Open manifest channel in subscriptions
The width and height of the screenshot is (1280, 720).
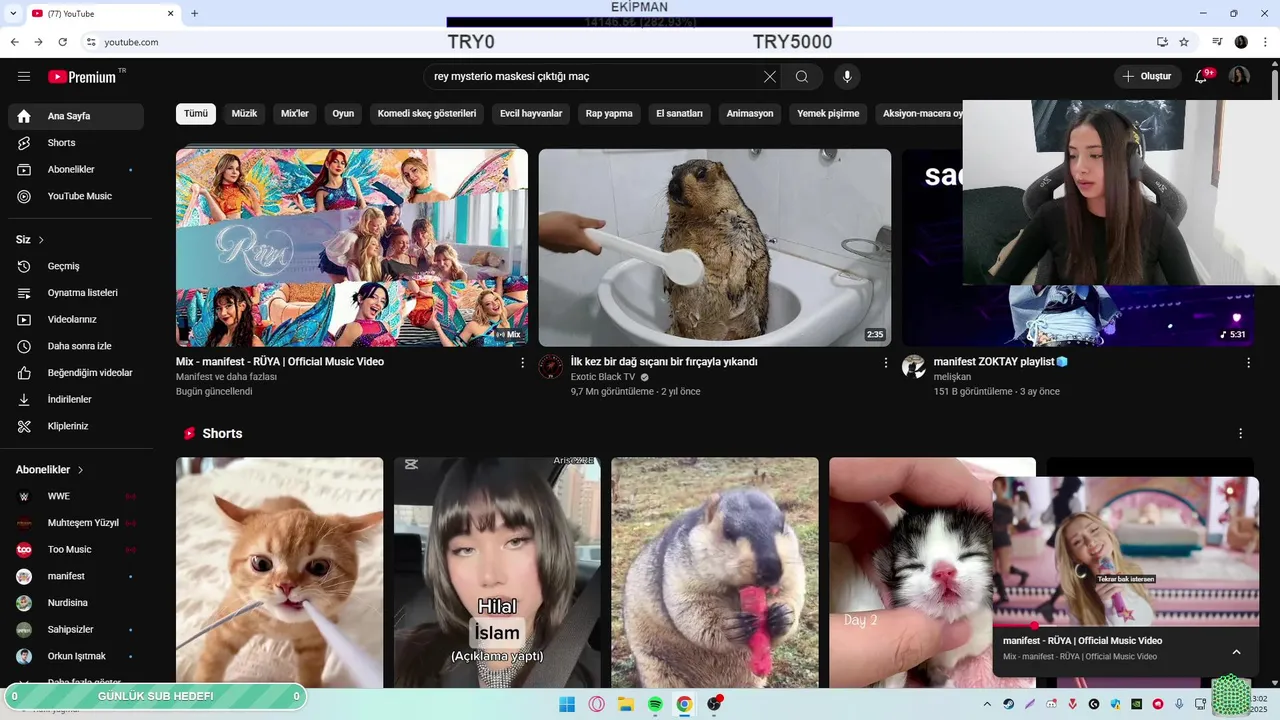[x=76, y=576]
